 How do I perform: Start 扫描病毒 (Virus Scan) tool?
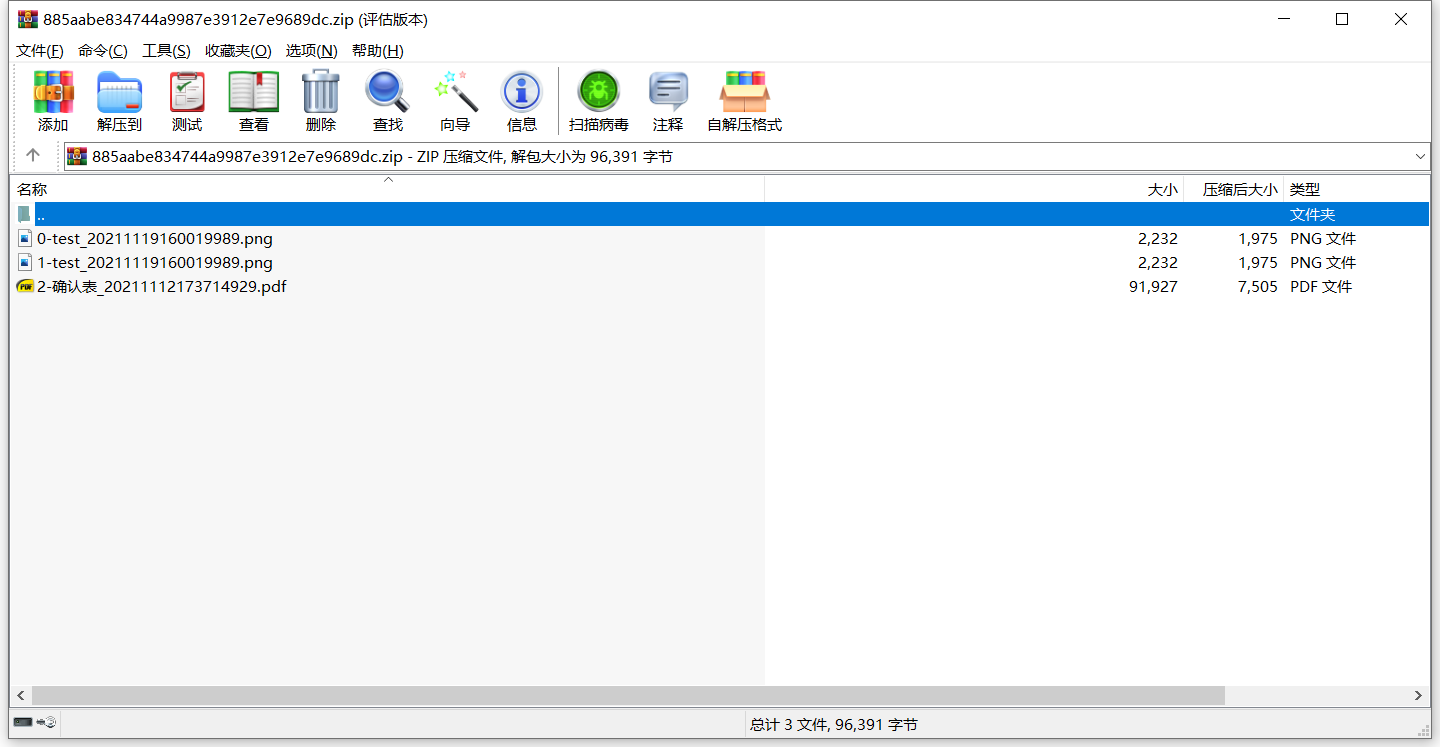pos(598,101)
